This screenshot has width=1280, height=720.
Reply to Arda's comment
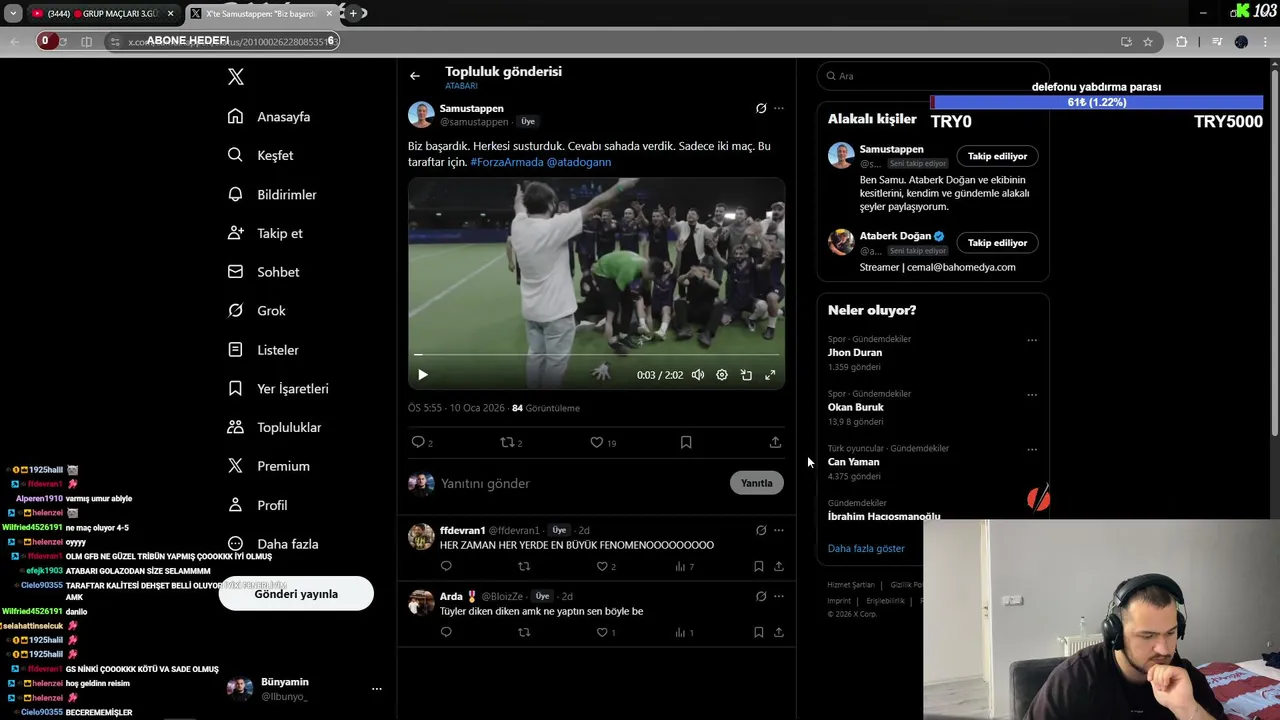pos(446,632)
